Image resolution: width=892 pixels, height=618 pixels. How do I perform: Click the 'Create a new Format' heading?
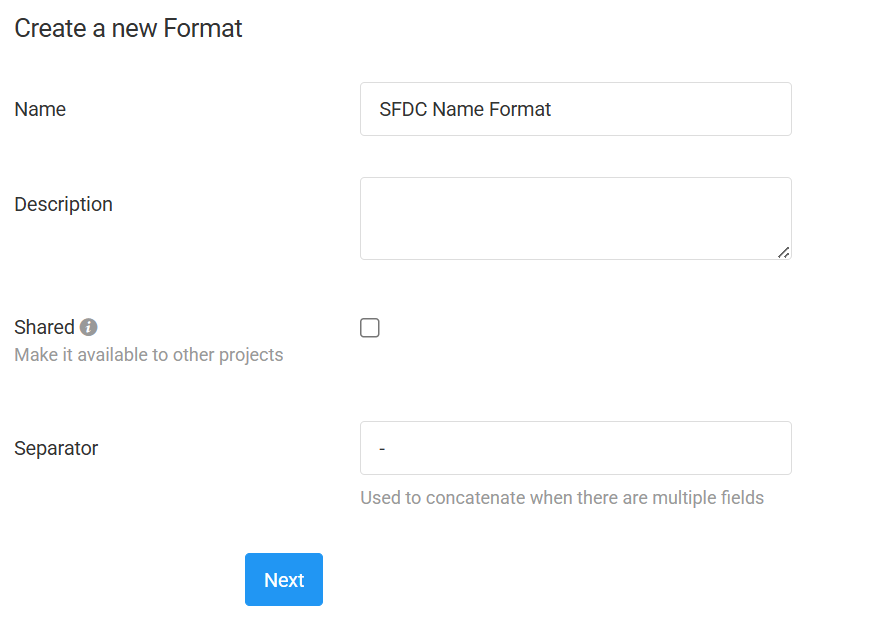pyautogui.click(x=128, y=28)
